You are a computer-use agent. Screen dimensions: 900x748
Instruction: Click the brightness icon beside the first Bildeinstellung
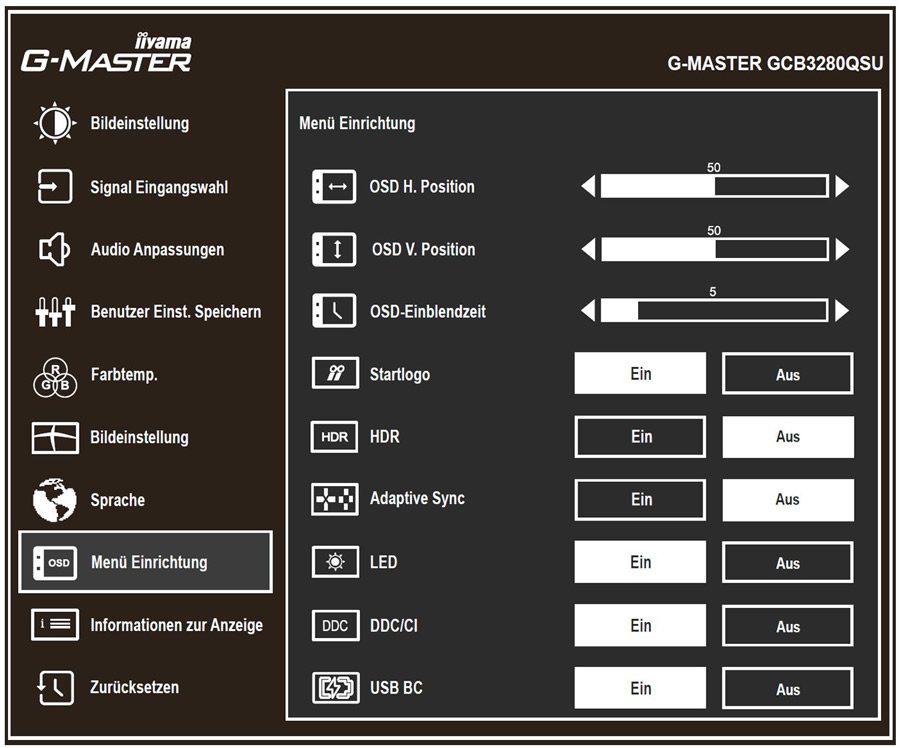55,123
